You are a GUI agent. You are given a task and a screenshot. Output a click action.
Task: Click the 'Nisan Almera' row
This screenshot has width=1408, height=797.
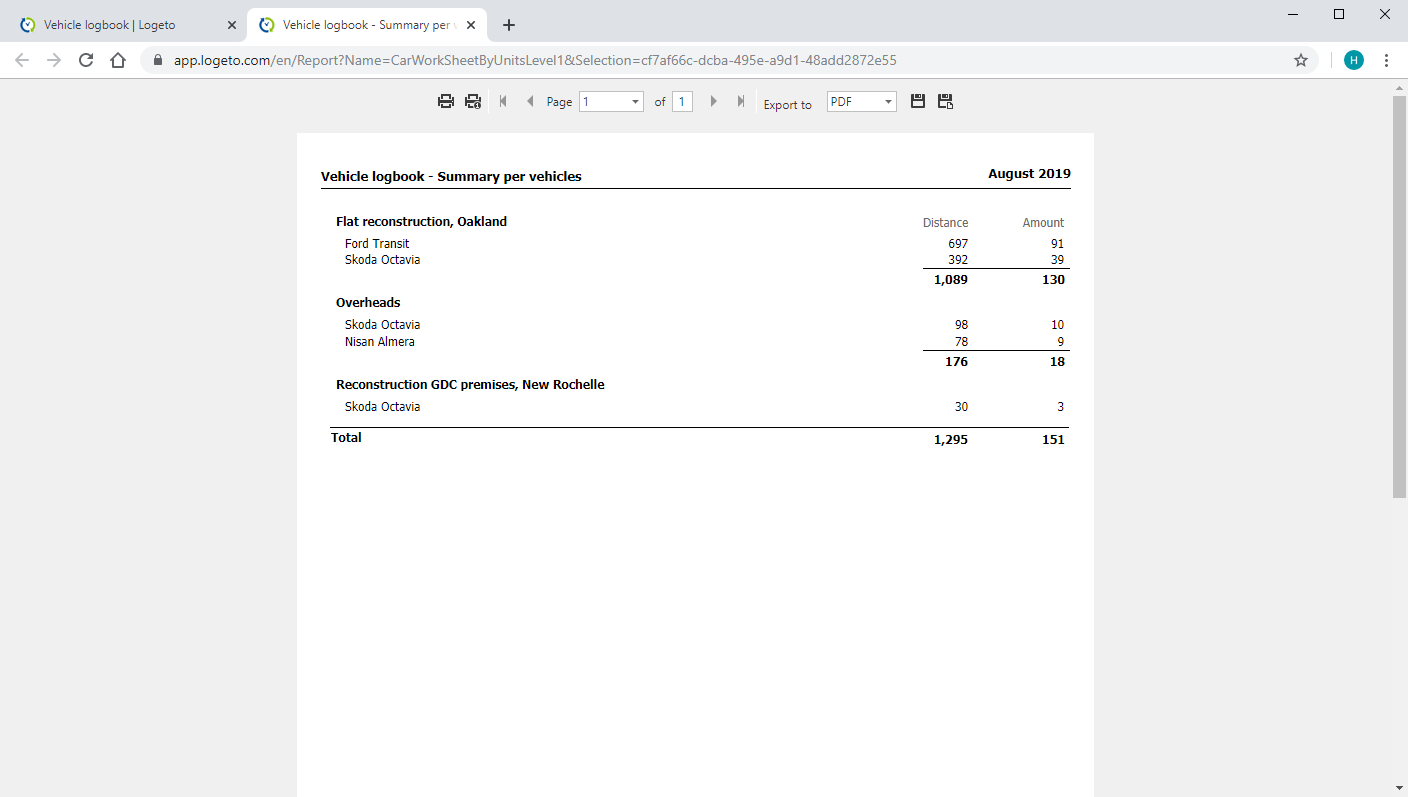380,342
